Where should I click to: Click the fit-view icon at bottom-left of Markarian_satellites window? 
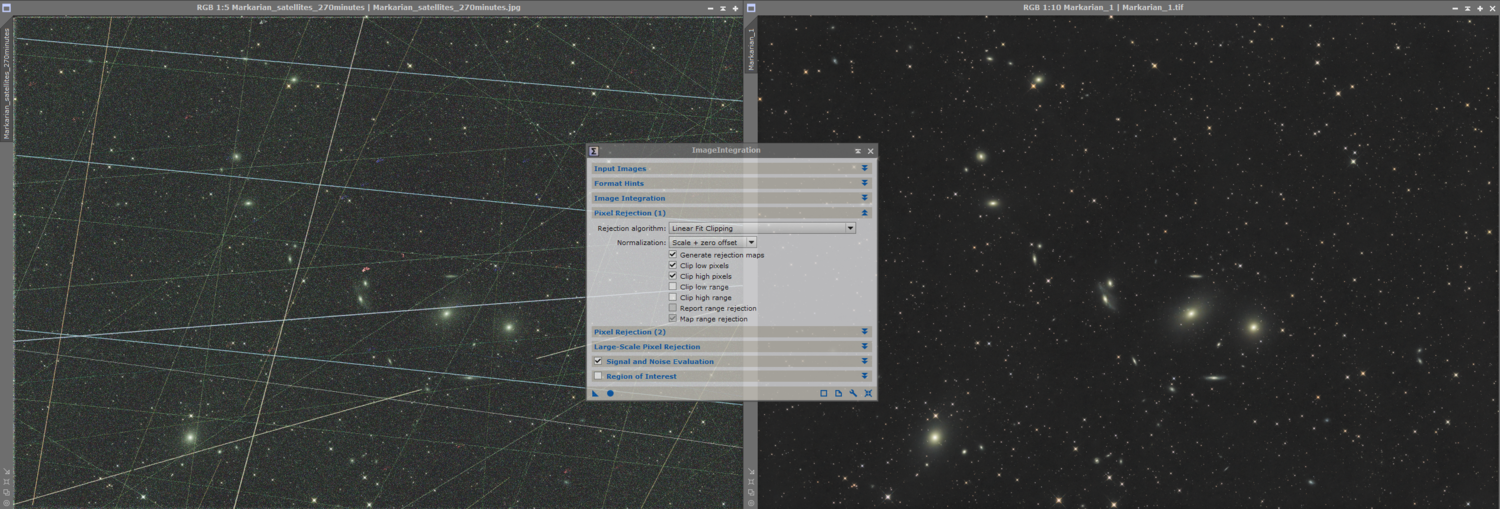pos(6,481)
